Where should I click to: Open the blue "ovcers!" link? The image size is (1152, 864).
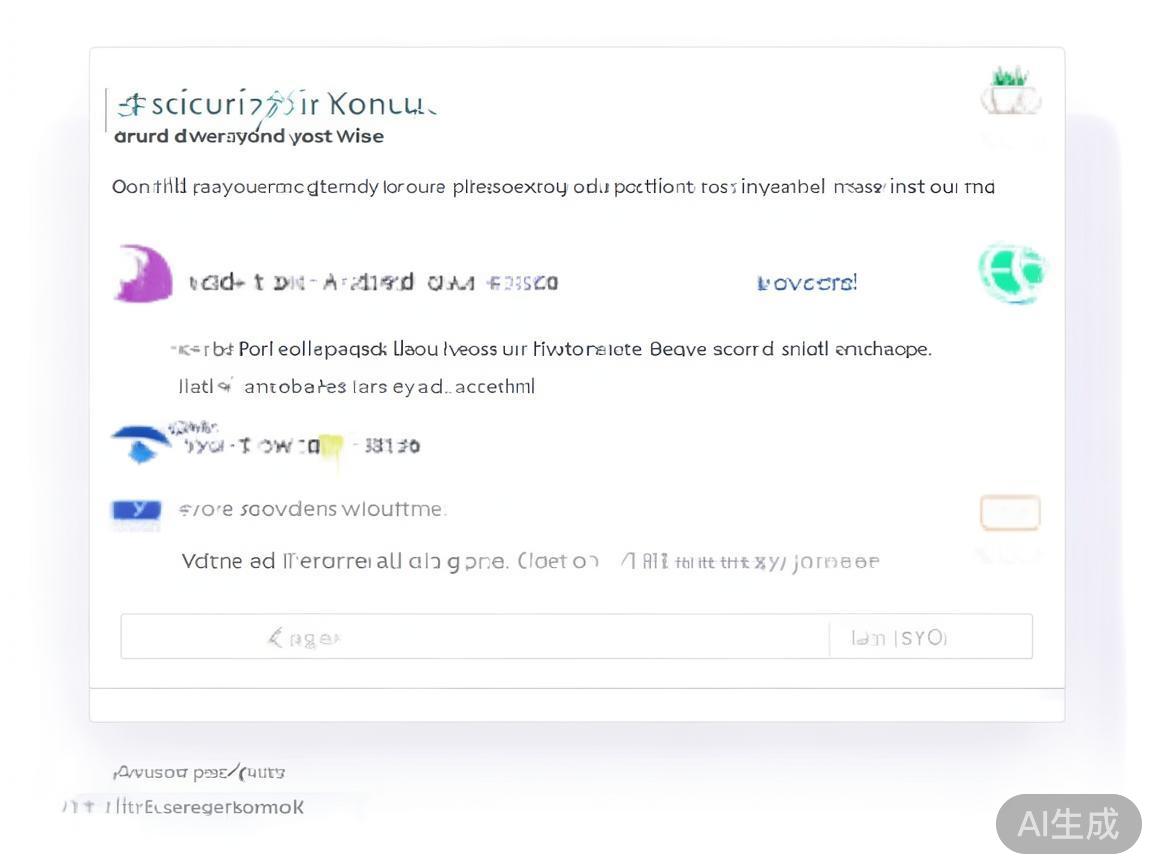807,283
